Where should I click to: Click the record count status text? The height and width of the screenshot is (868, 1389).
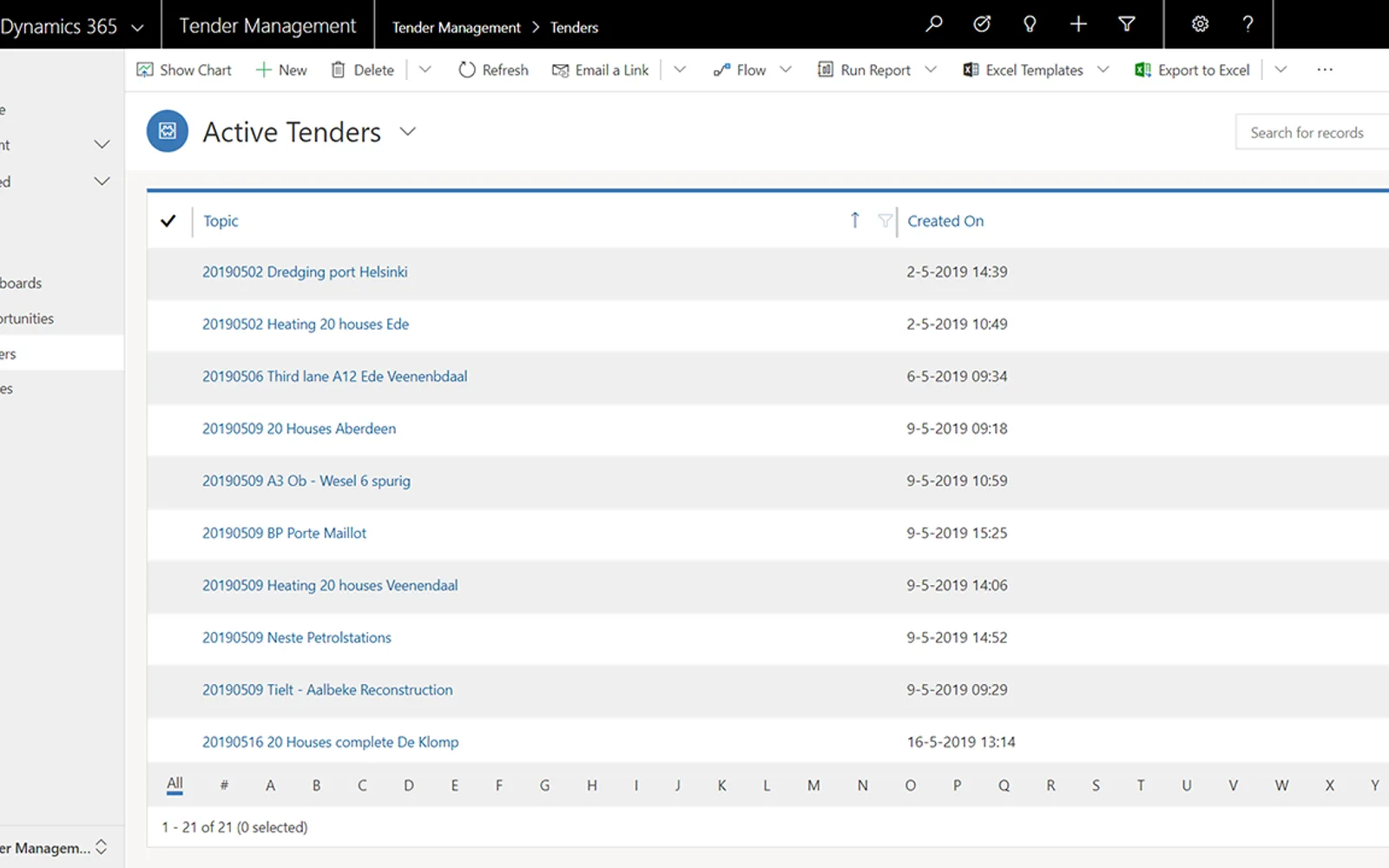[234, 827]
